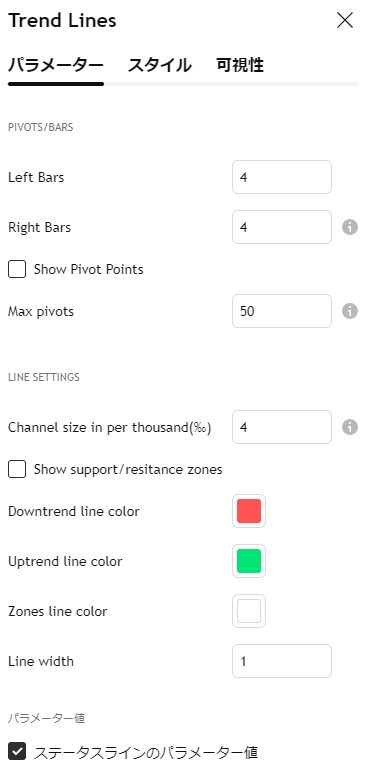Tick the Show support/resitance zones checkbox
375x778 pixels.
[x=17, y=469]
